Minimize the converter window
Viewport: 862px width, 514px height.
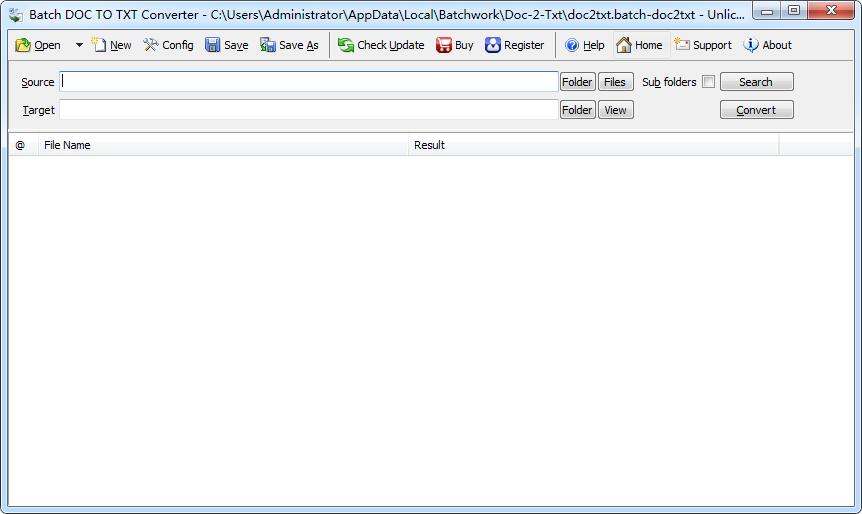click(x=767, y=10)
